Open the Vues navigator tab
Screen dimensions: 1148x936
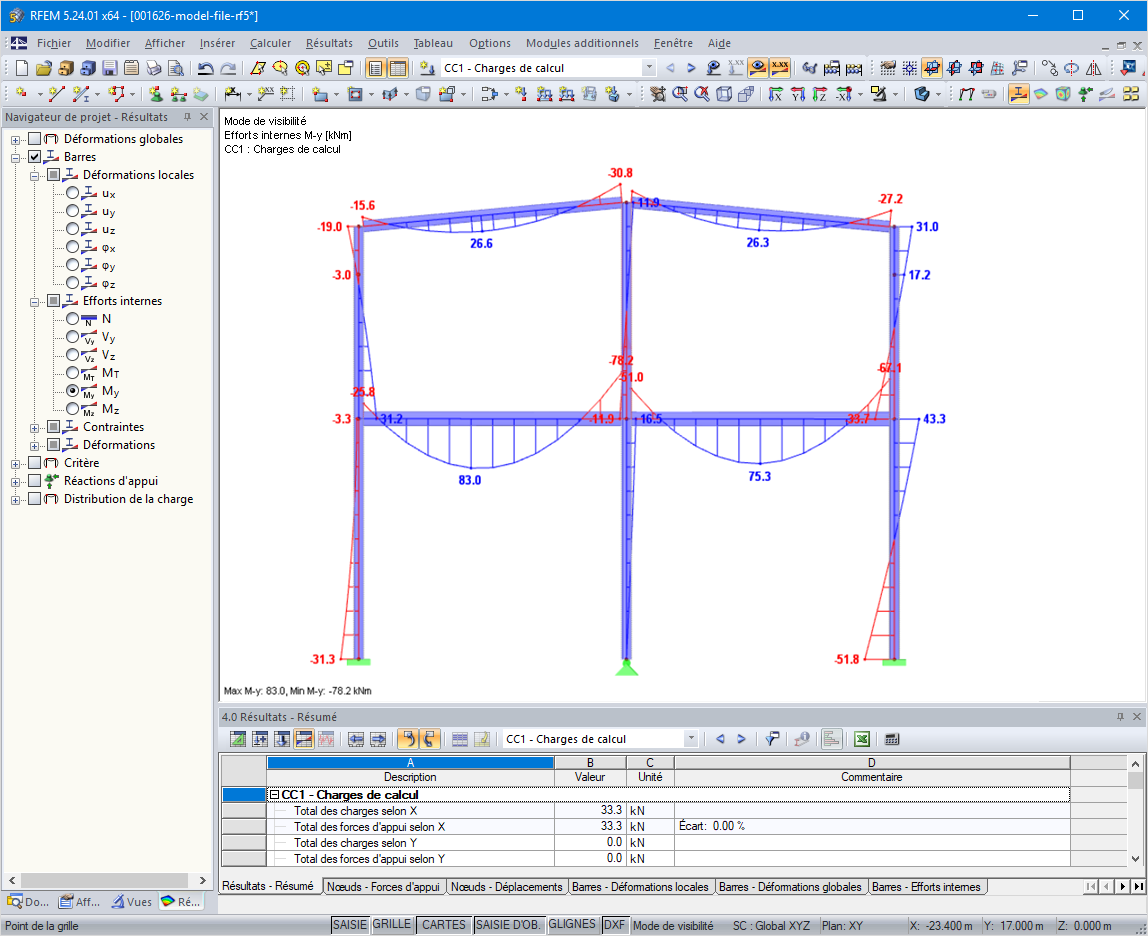[132, 902]
